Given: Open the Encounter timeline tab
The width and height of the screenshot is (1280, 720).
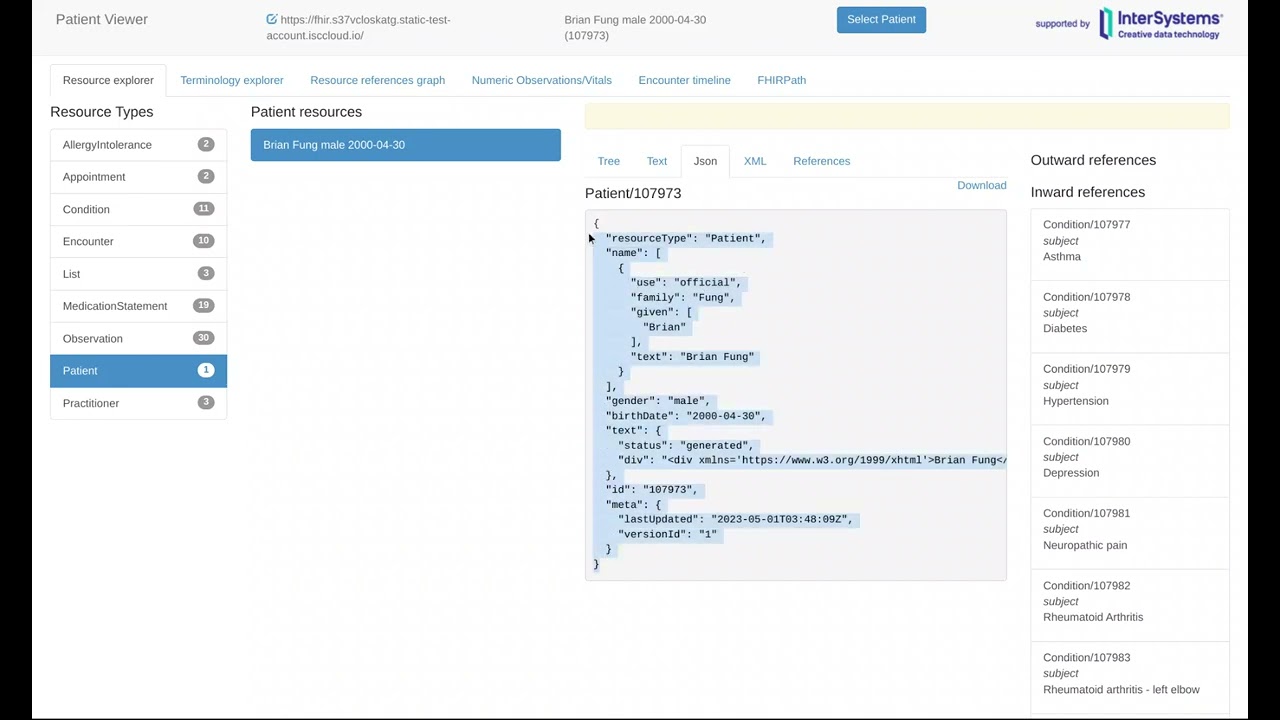Looking at the screenshot, I should click(x=684, y=80).
